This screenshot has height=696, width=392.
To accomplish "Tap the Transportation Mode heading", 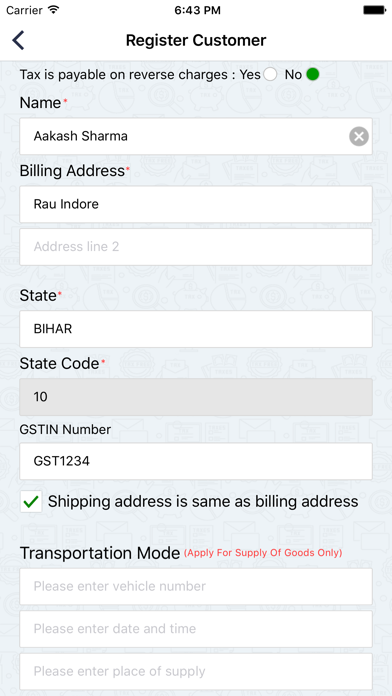I will coord(100,553).
